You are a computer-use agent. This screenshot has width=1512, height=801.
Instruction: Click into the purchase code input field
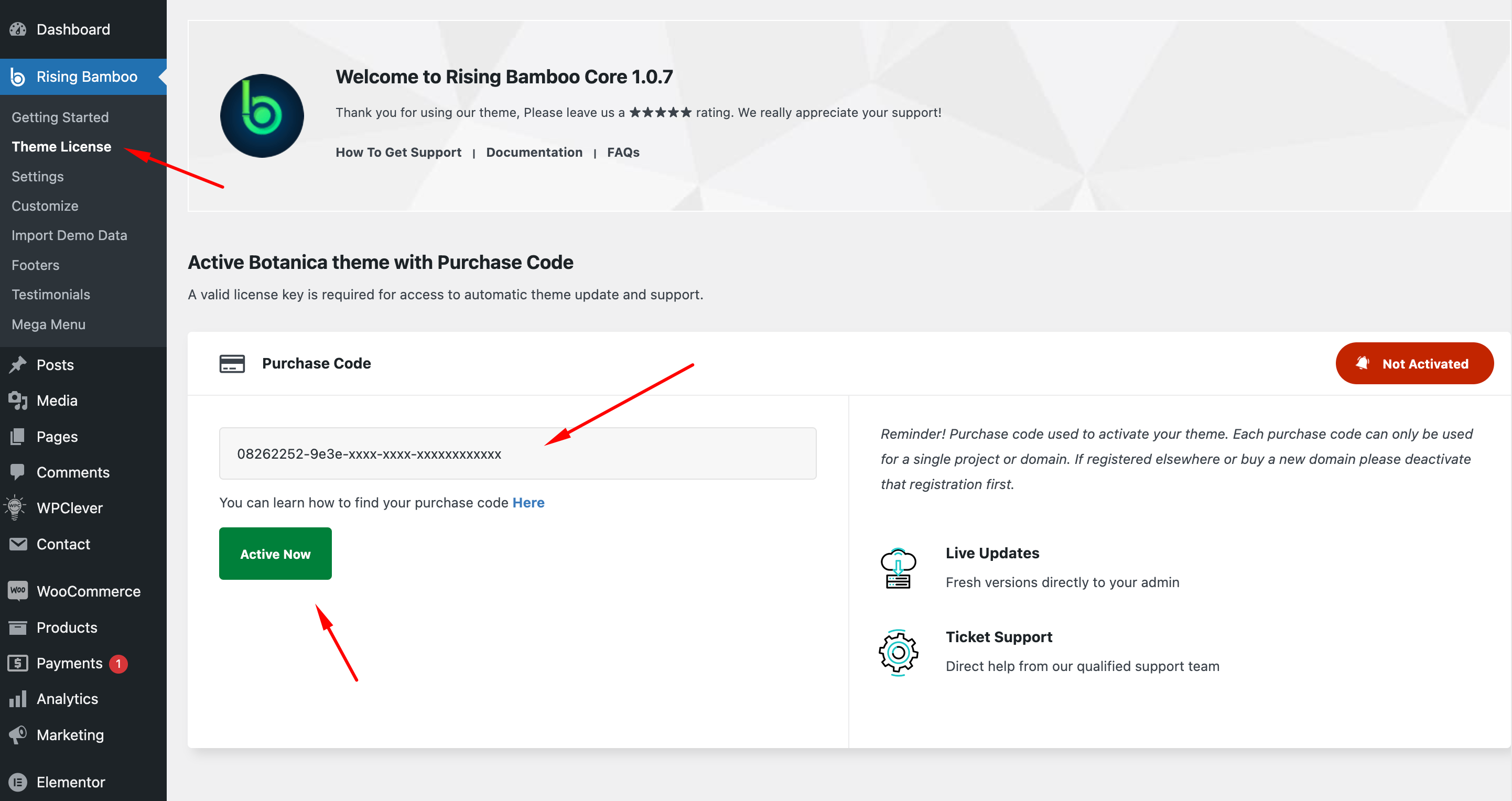pos(517,453)
